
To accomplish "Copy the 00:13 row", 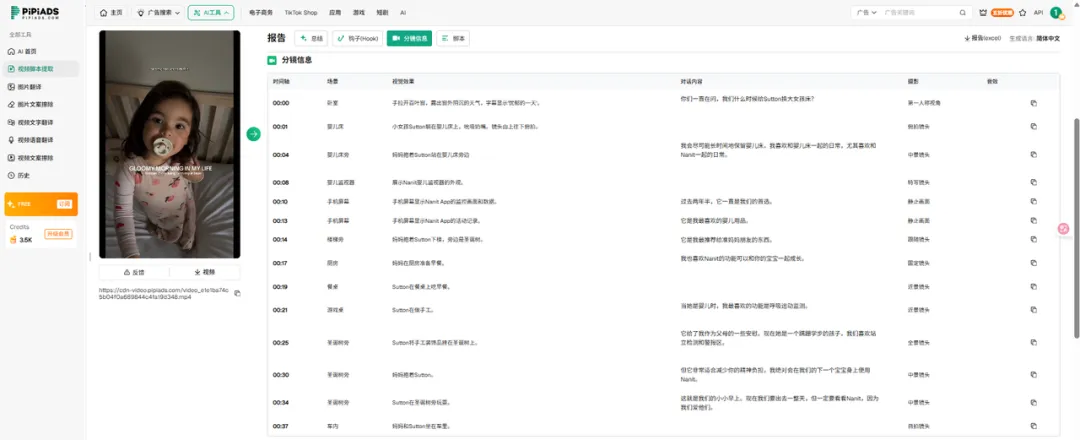I will [x=1033, y=220].
